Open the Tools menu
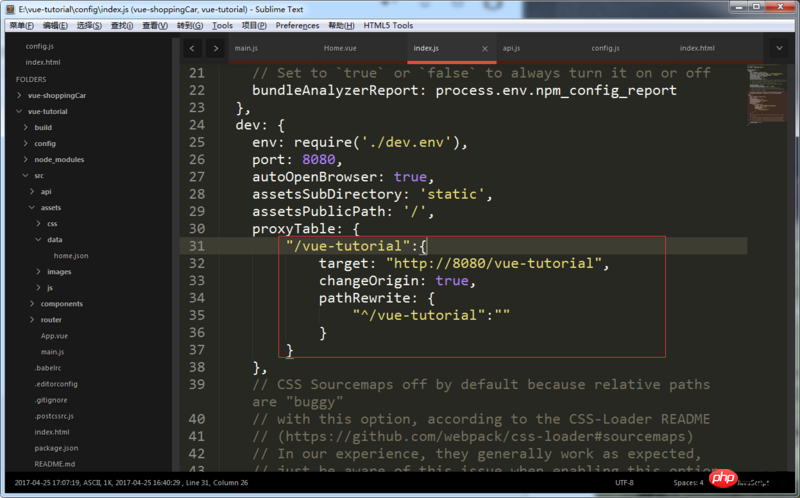 [x=222, y=26]
